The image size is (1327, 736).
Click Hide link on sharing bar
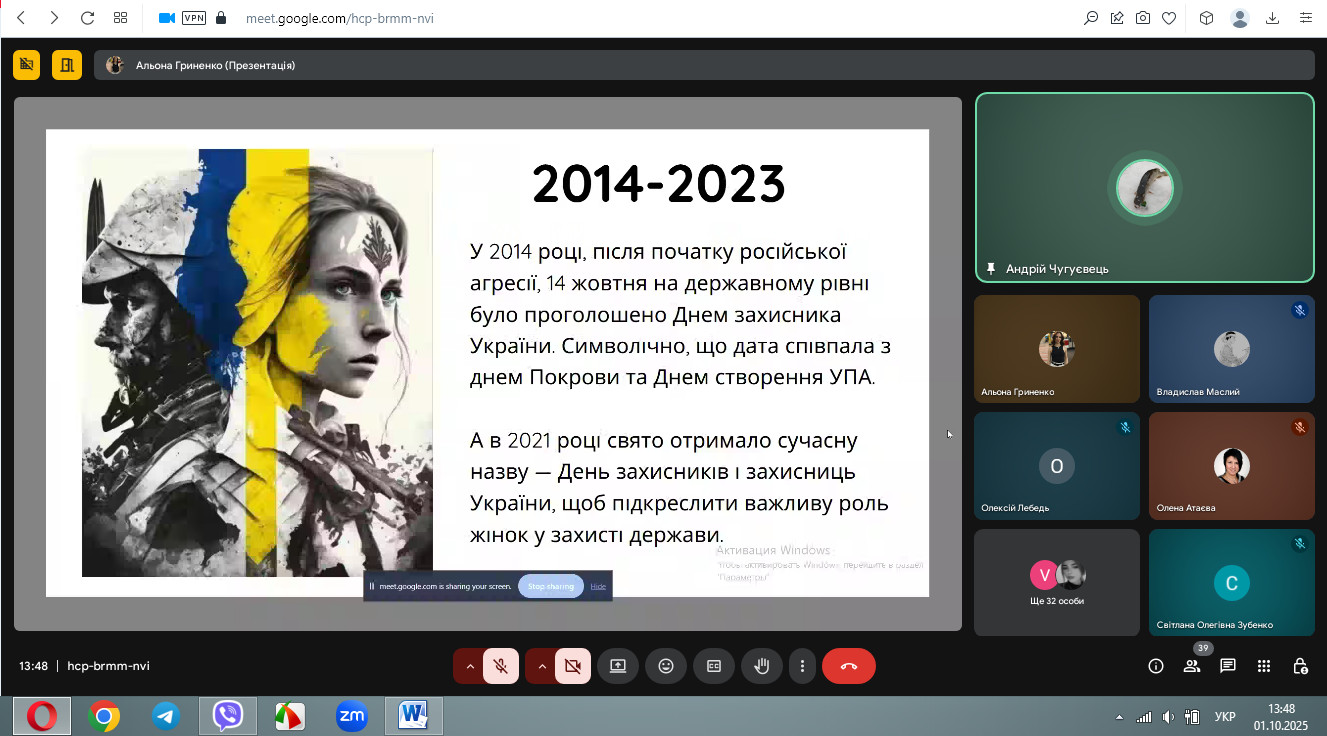tap(598, 586)
